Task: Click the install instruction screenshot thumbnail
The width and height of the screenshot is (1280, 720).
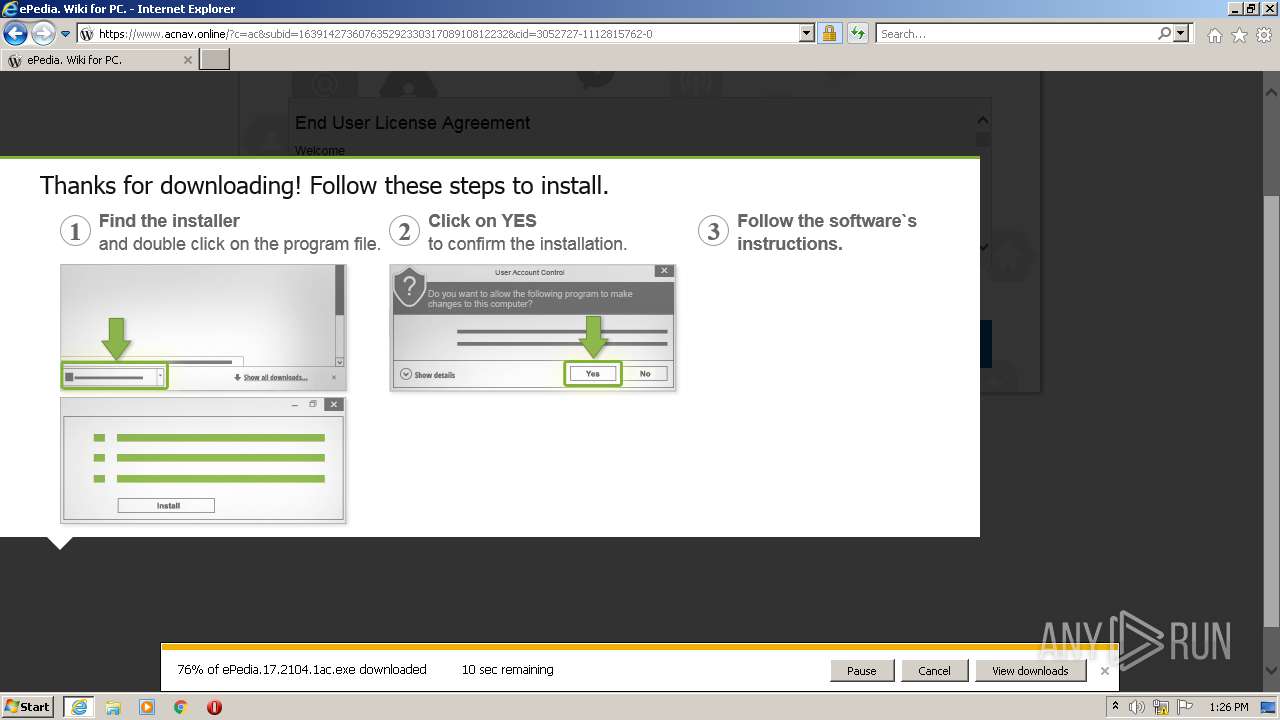Action: (203, 327)
